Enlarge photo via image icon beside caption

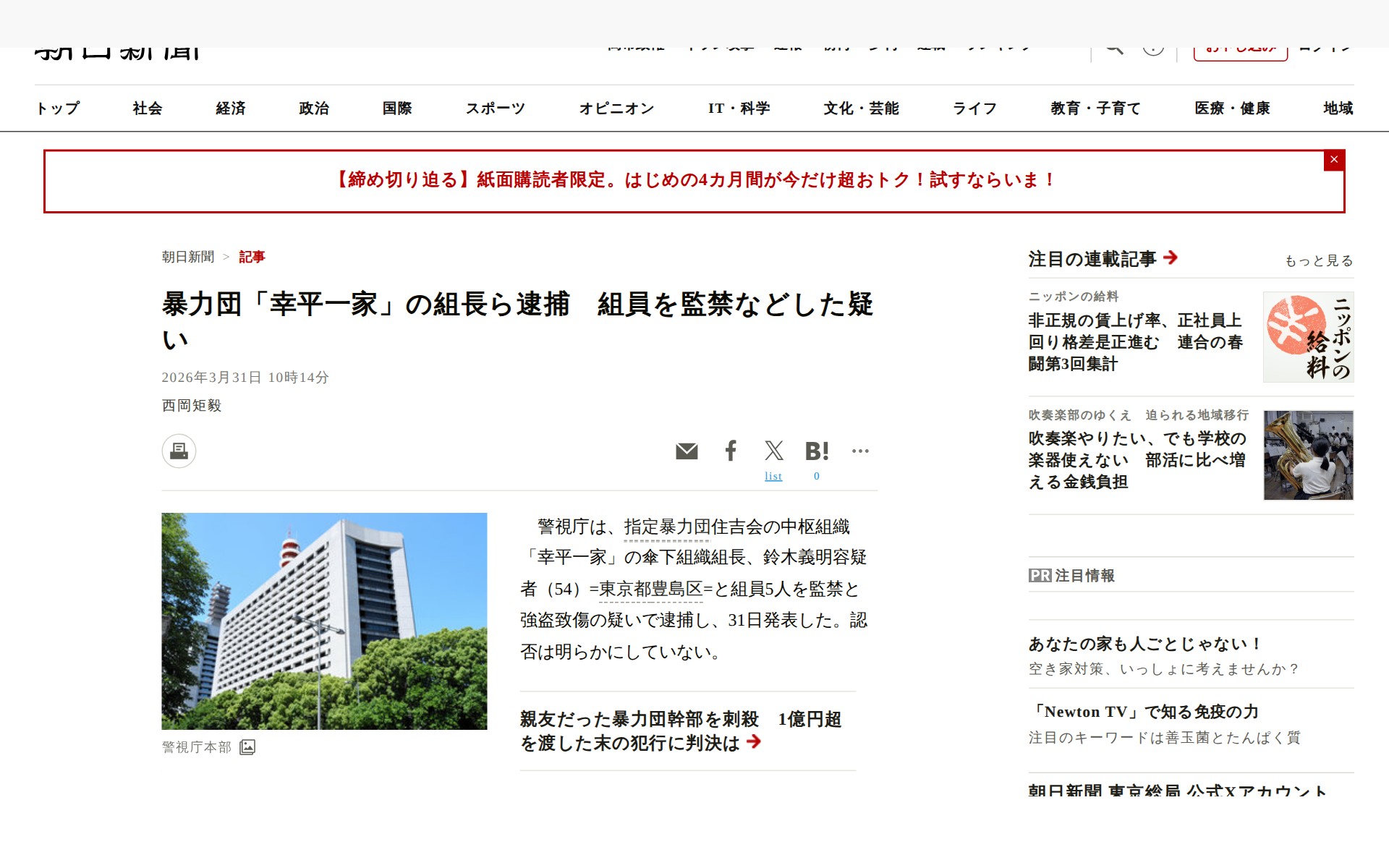[x=247, y=747]
